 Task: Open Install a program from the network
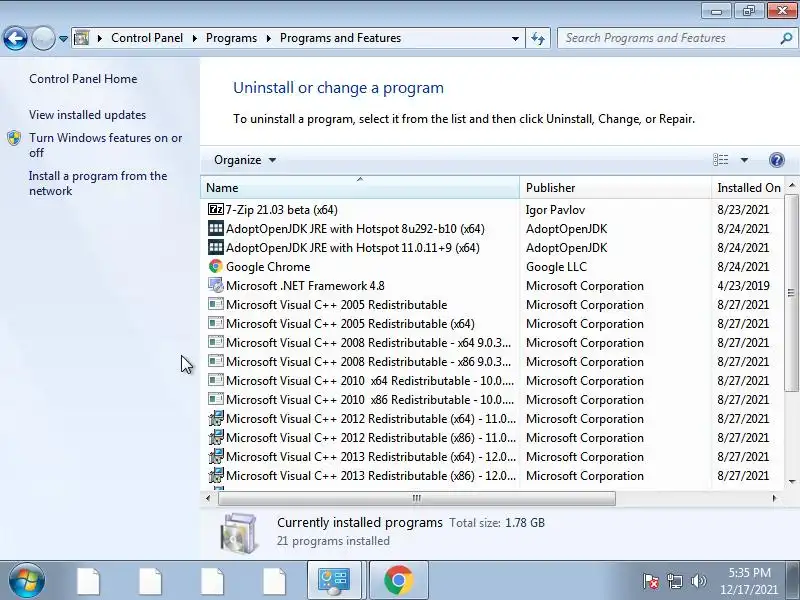click(x=98, y=184)
